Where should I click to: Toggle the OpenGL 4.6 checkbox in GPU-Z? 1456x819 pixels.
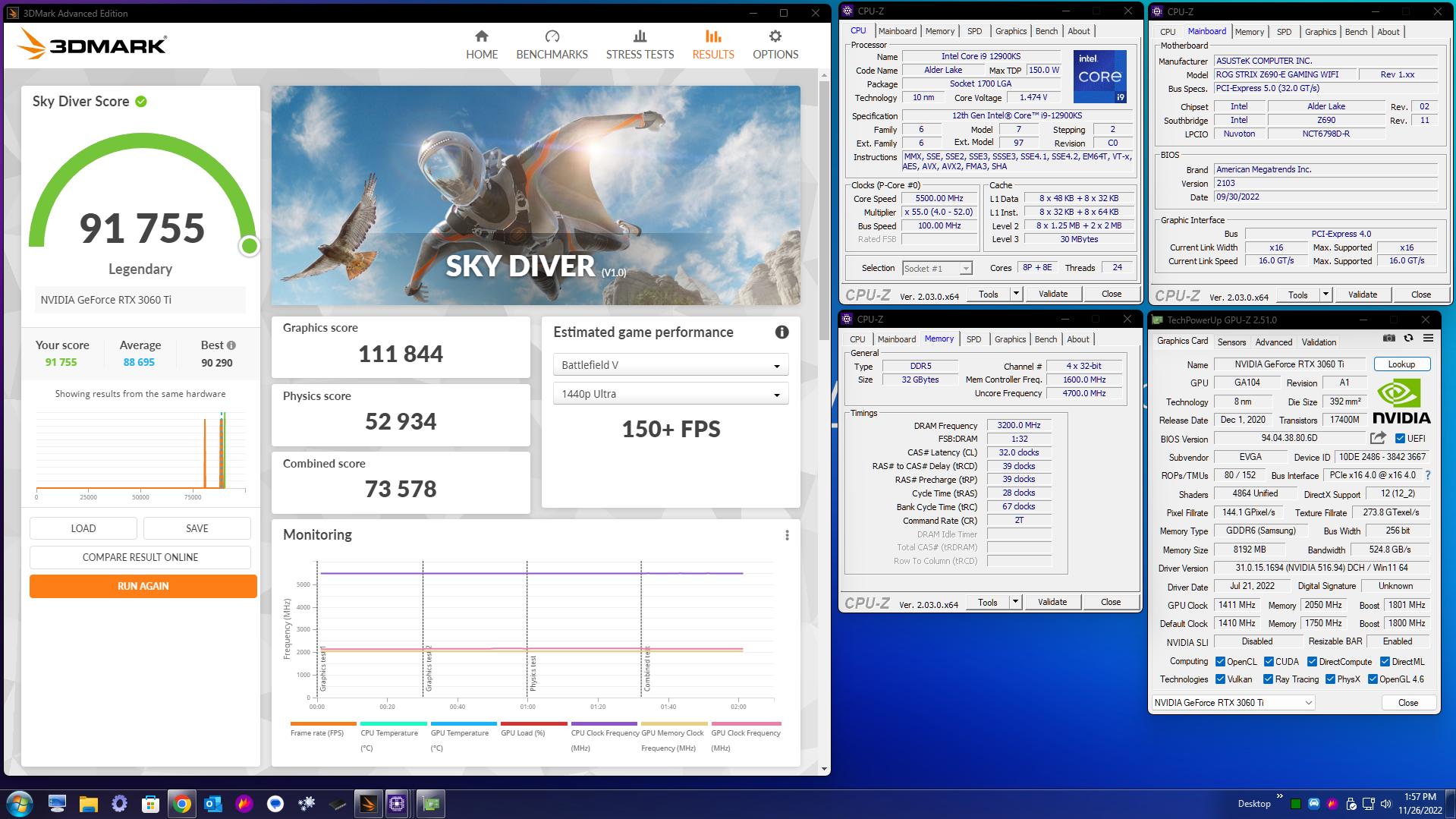click(1373, 679)
